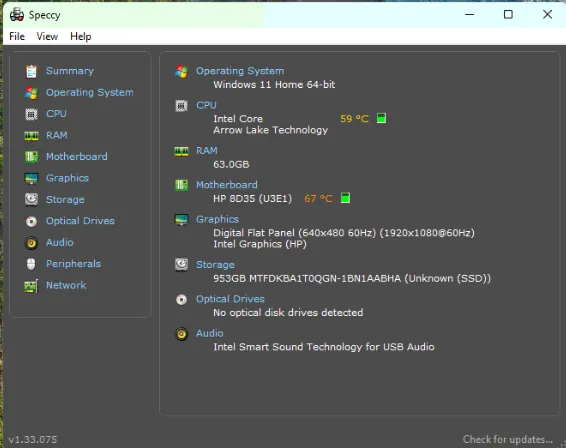The image size is (566, 448).
Task: Open Storage via its hard drive icon
Action: (x=31, y=199)
